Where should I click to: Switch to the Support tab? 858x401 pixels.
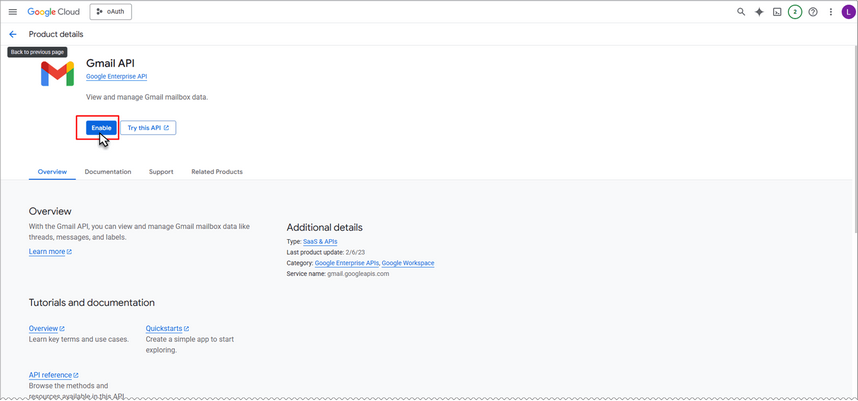pyautogui.click(x=161, y=171)
